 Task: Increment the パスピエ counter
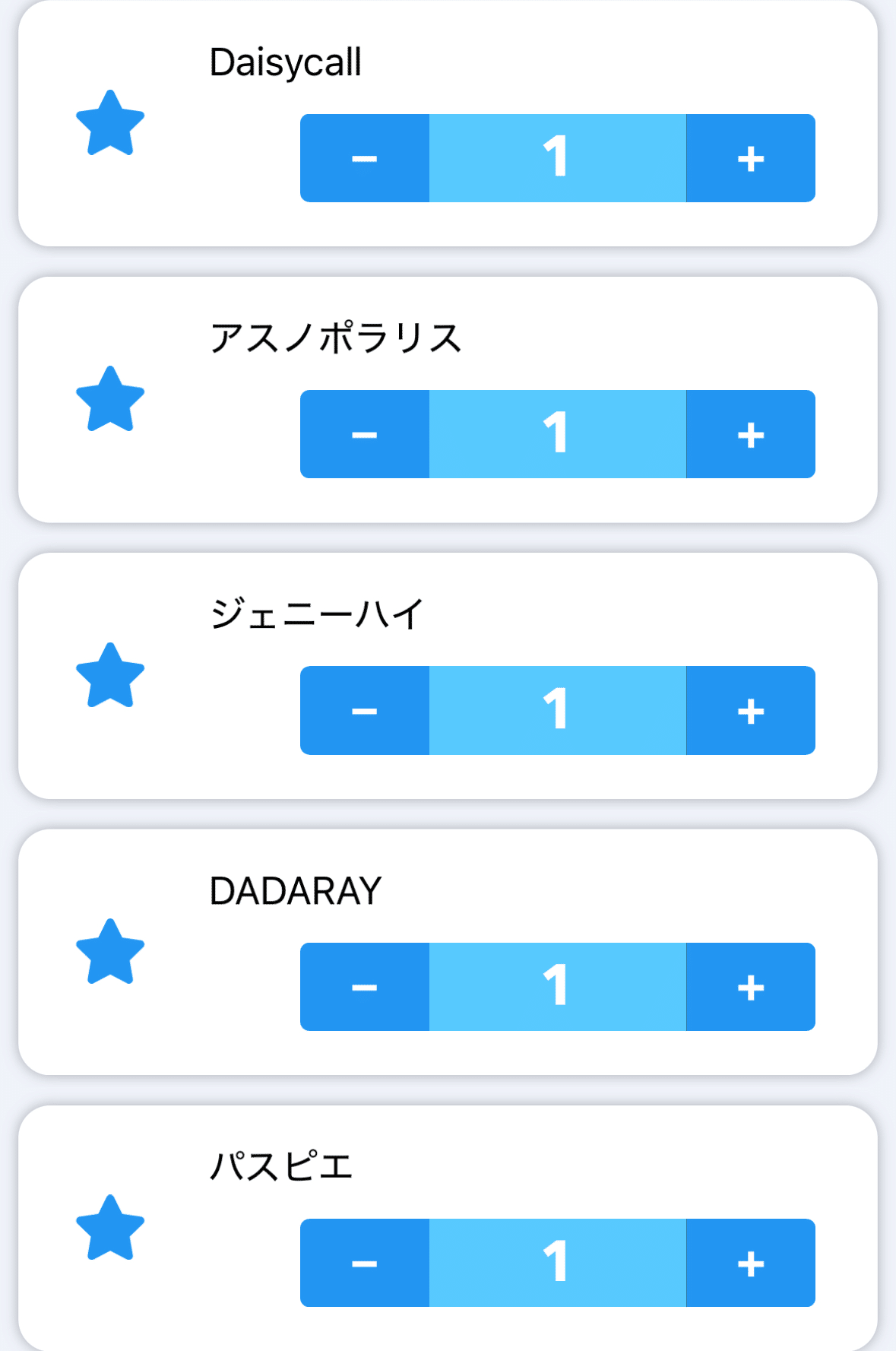tap(750, 1263)
